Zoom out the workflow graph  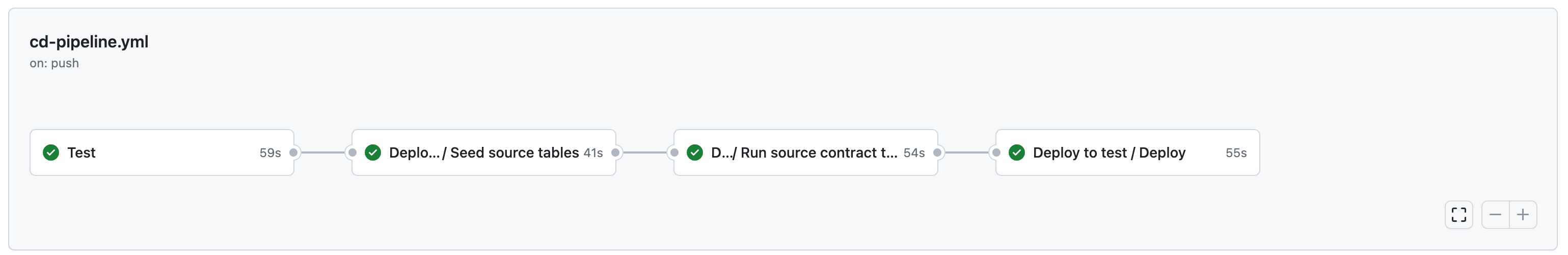[1495, 215]
